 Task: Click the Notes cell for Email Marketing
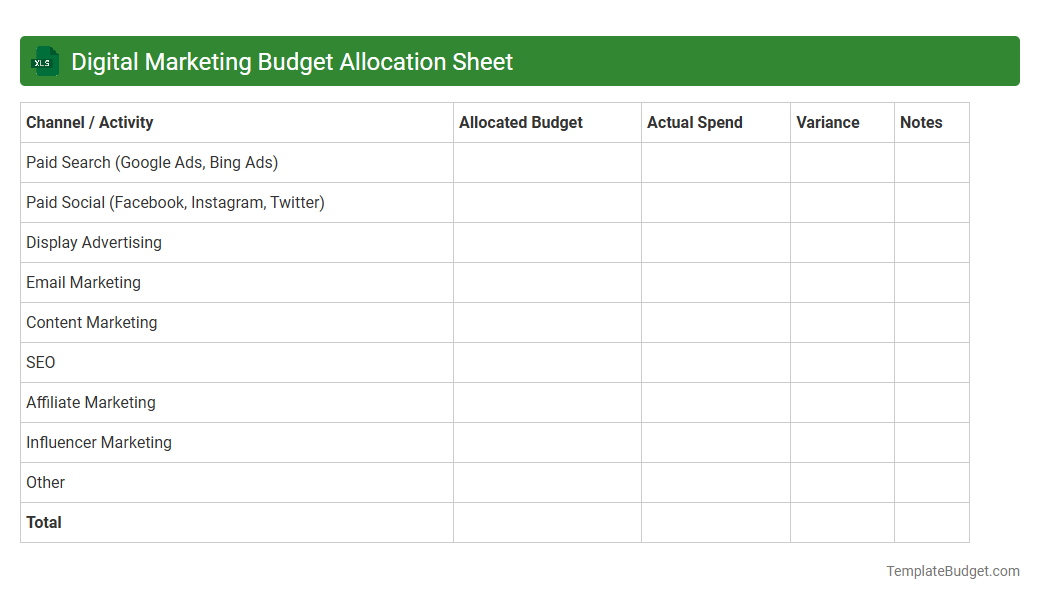click(x=931, y=282)
